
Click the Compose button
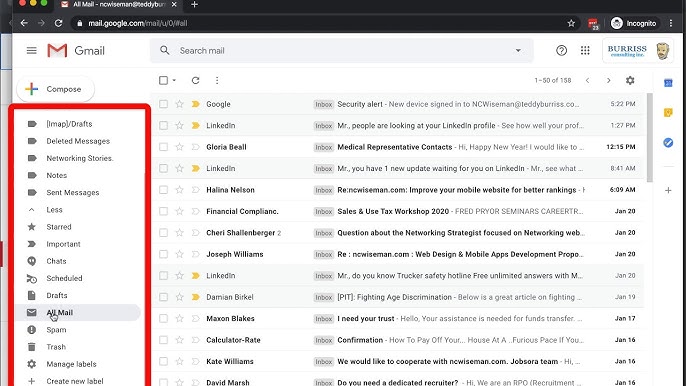tap(56, 89)
